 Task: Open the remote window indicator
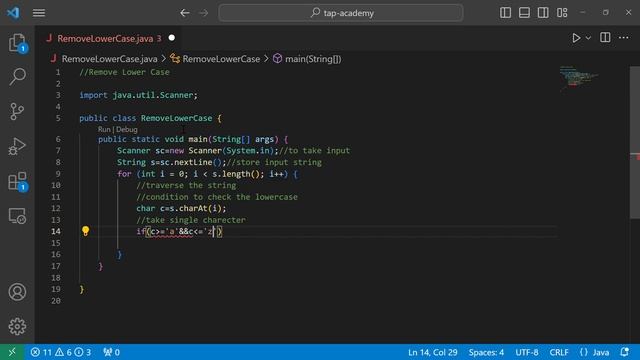pyautogui.click(x=12, y=352)
